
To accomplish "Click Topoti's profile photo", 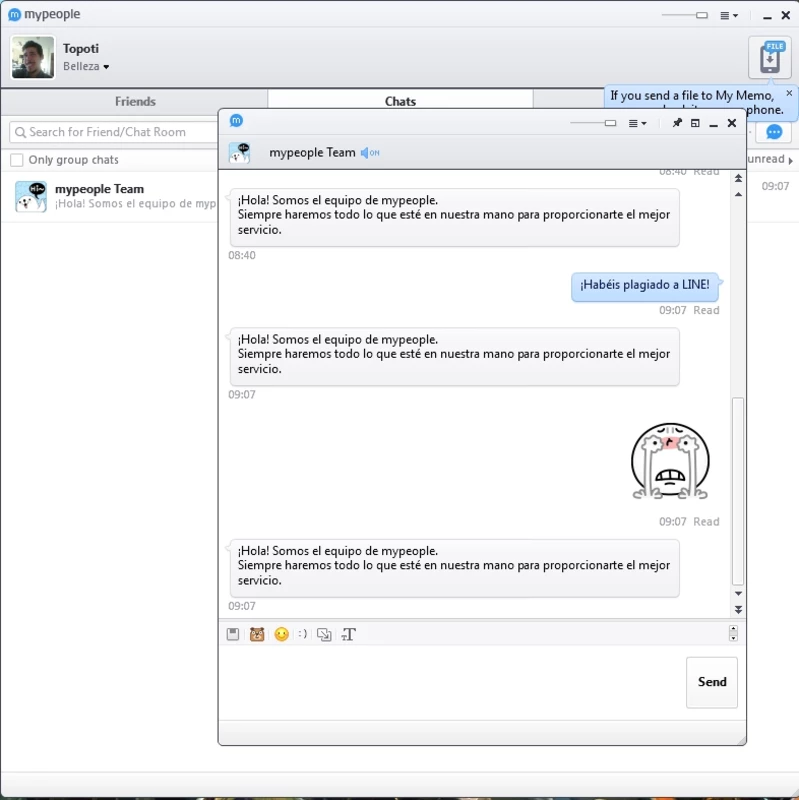I will (33, 57).
